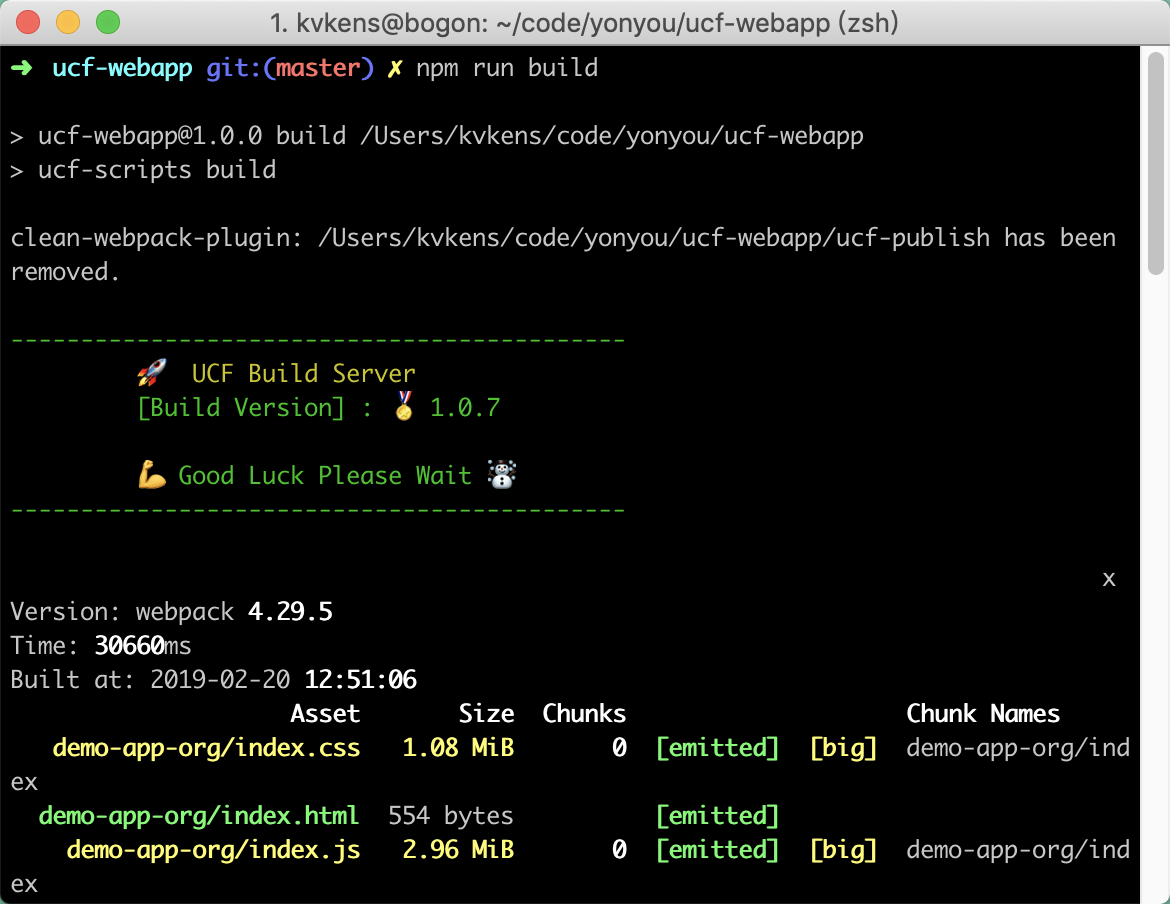Click asset 'demo-app-org/index.css'

point(206,748)
